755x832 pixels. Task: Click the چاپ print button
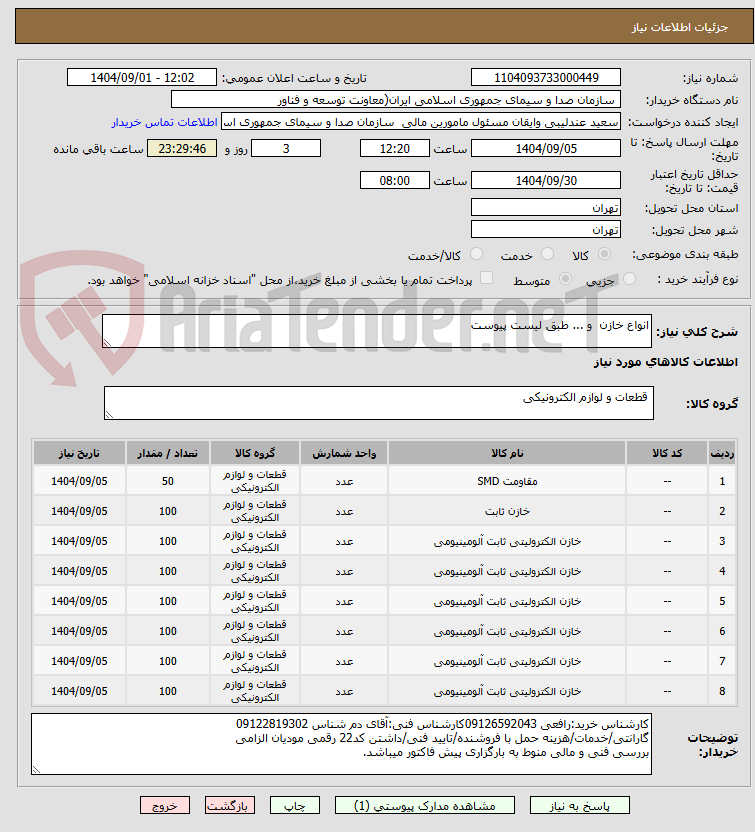(294, 805)
